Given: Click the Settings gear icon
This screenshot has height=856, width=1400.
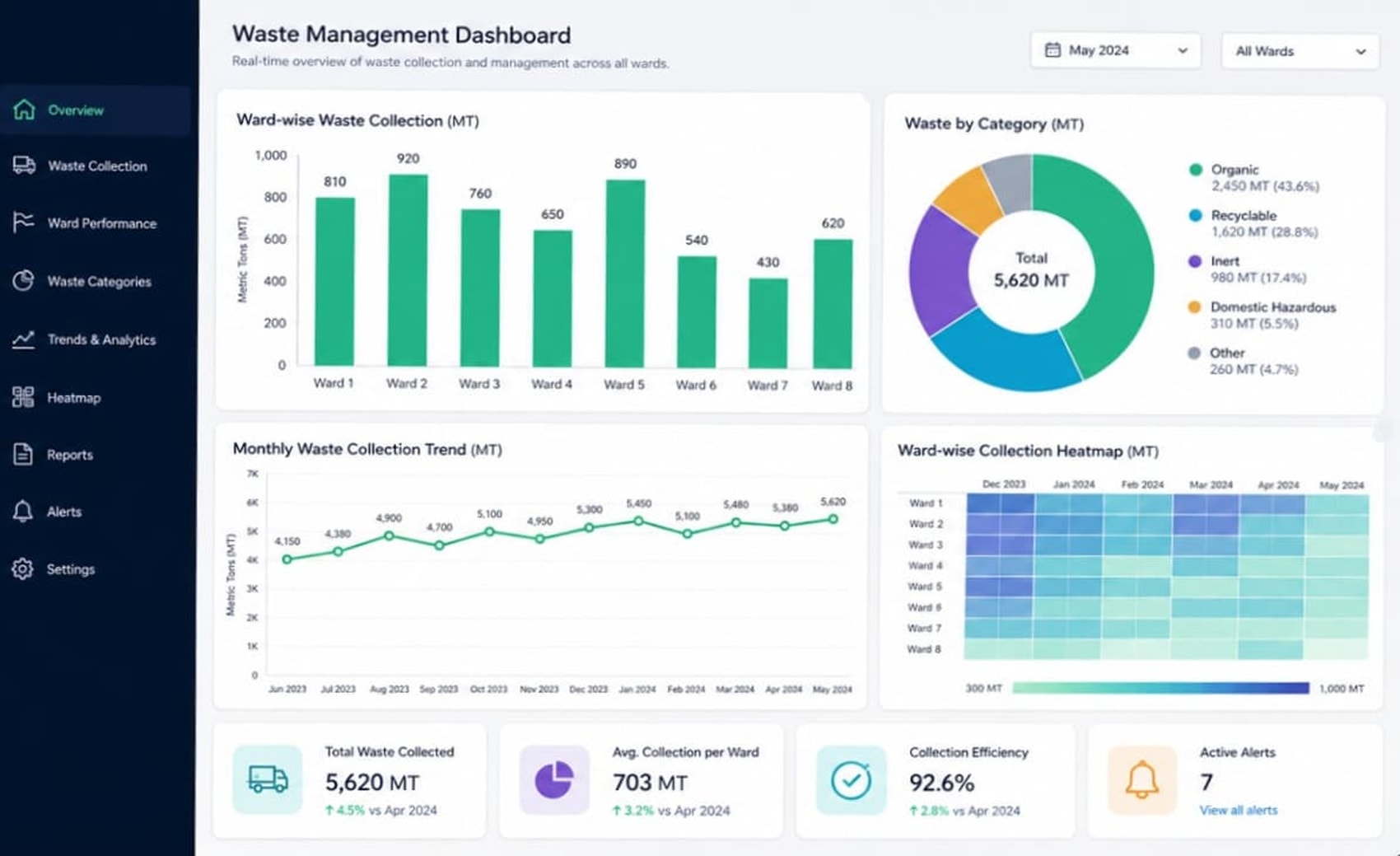Looking at the screenshot, I should [23, 568].
